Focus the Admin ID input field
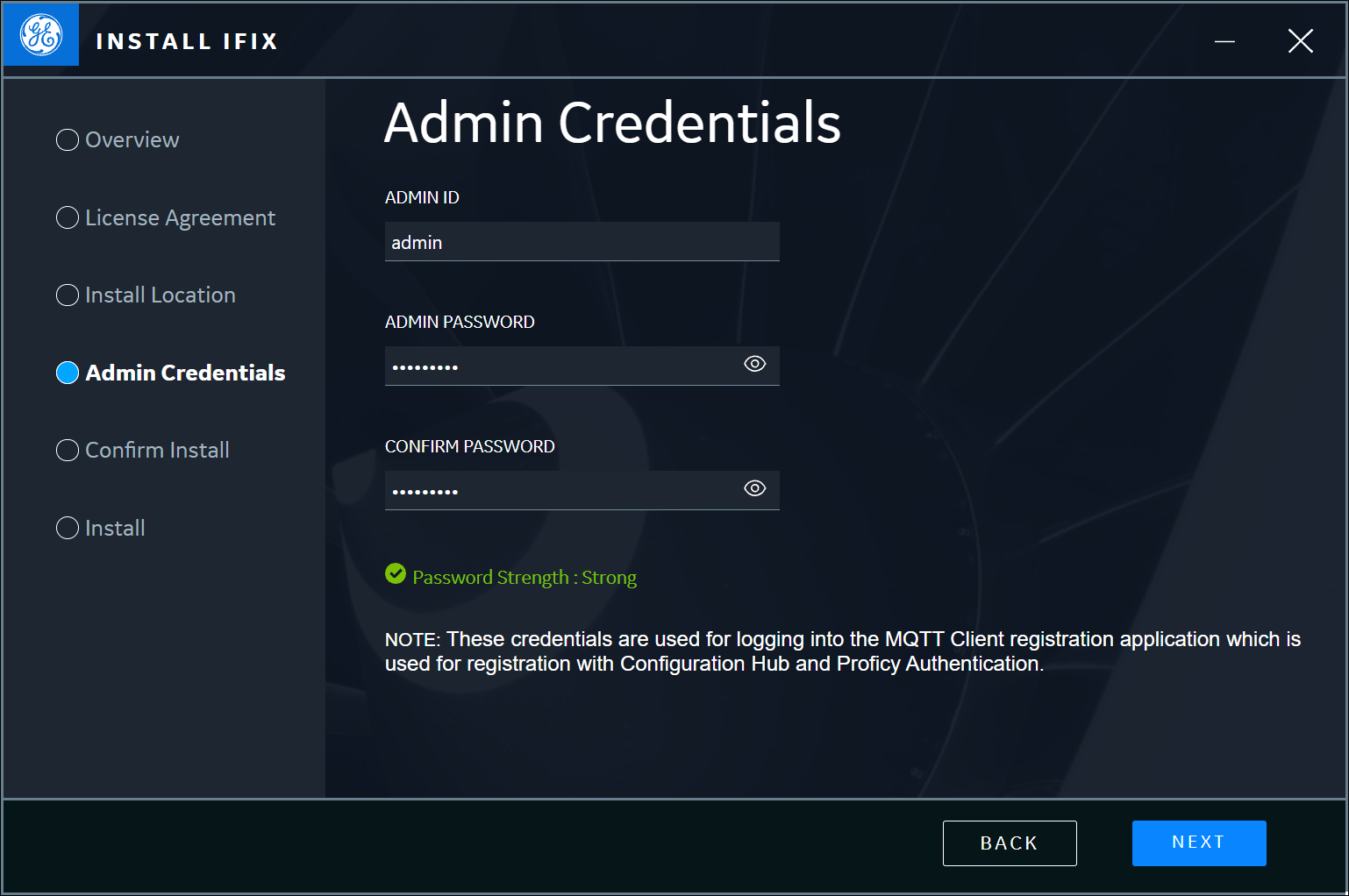The width and height of the screenshot is (1349, 896). point(582,241)
